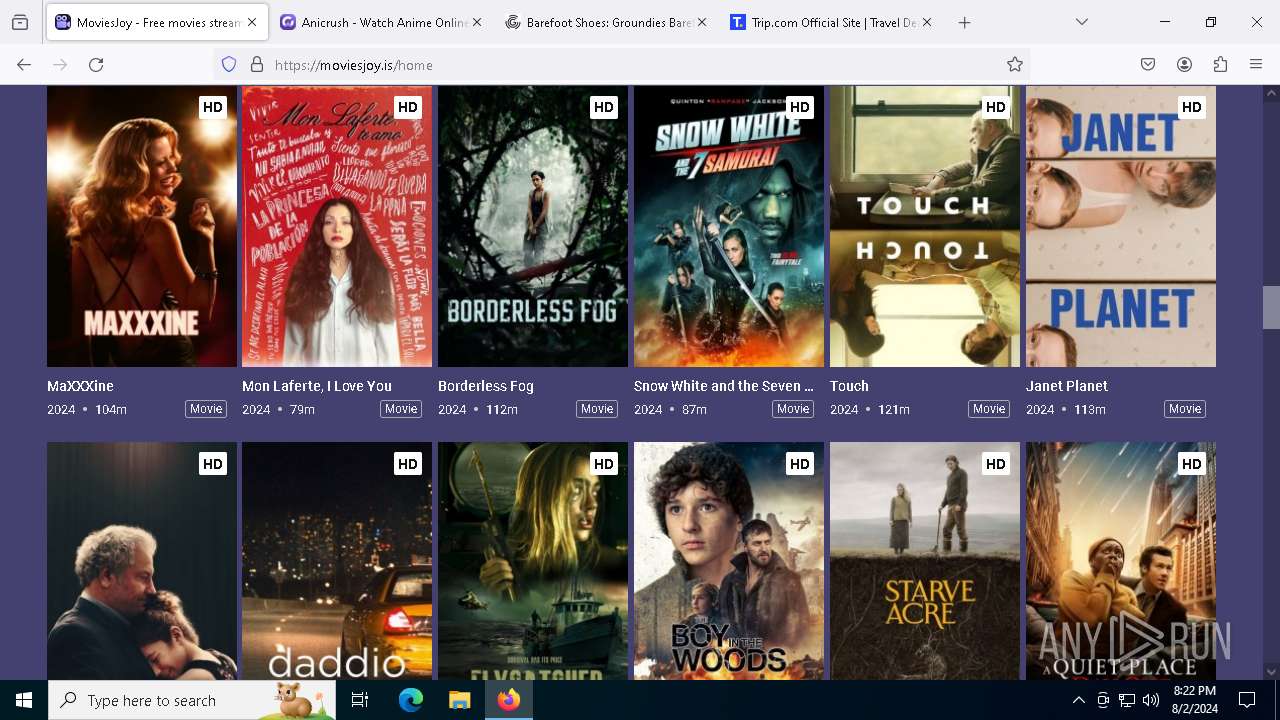The height and width of the screenshot is (720, 1280).
Task: Launch Microsoft Edge from taskbar
Action: point(411,700)
